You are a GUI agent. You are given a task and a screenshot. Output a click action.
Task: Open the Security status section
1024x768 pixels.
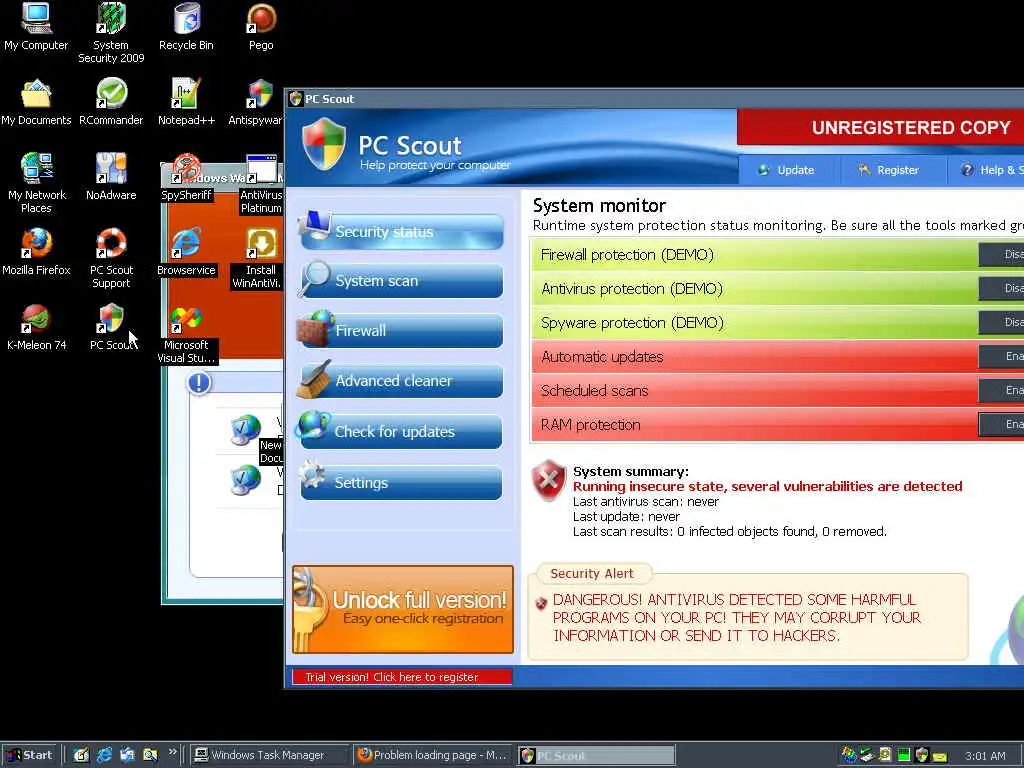click(x=401, y=231)
